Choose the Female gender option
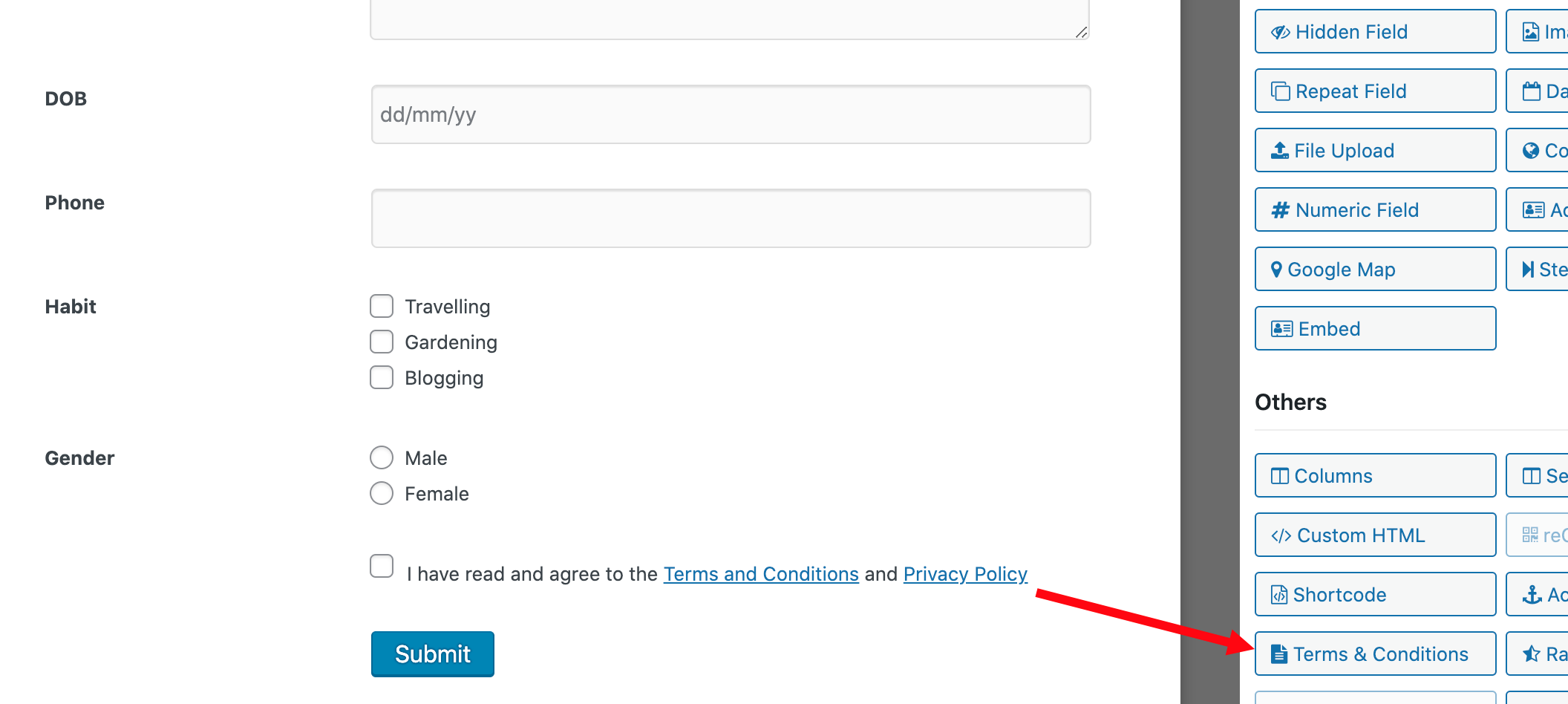Viewport: 1568px width, 704px height. (x=382, y=493)
